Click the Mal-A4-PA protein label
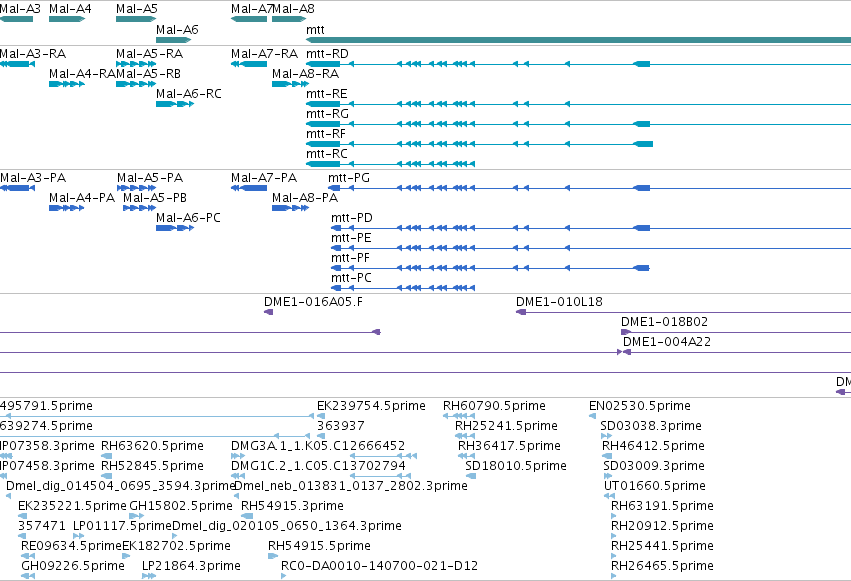Screen dimensions: 851x581 click(x=82, y=198)
